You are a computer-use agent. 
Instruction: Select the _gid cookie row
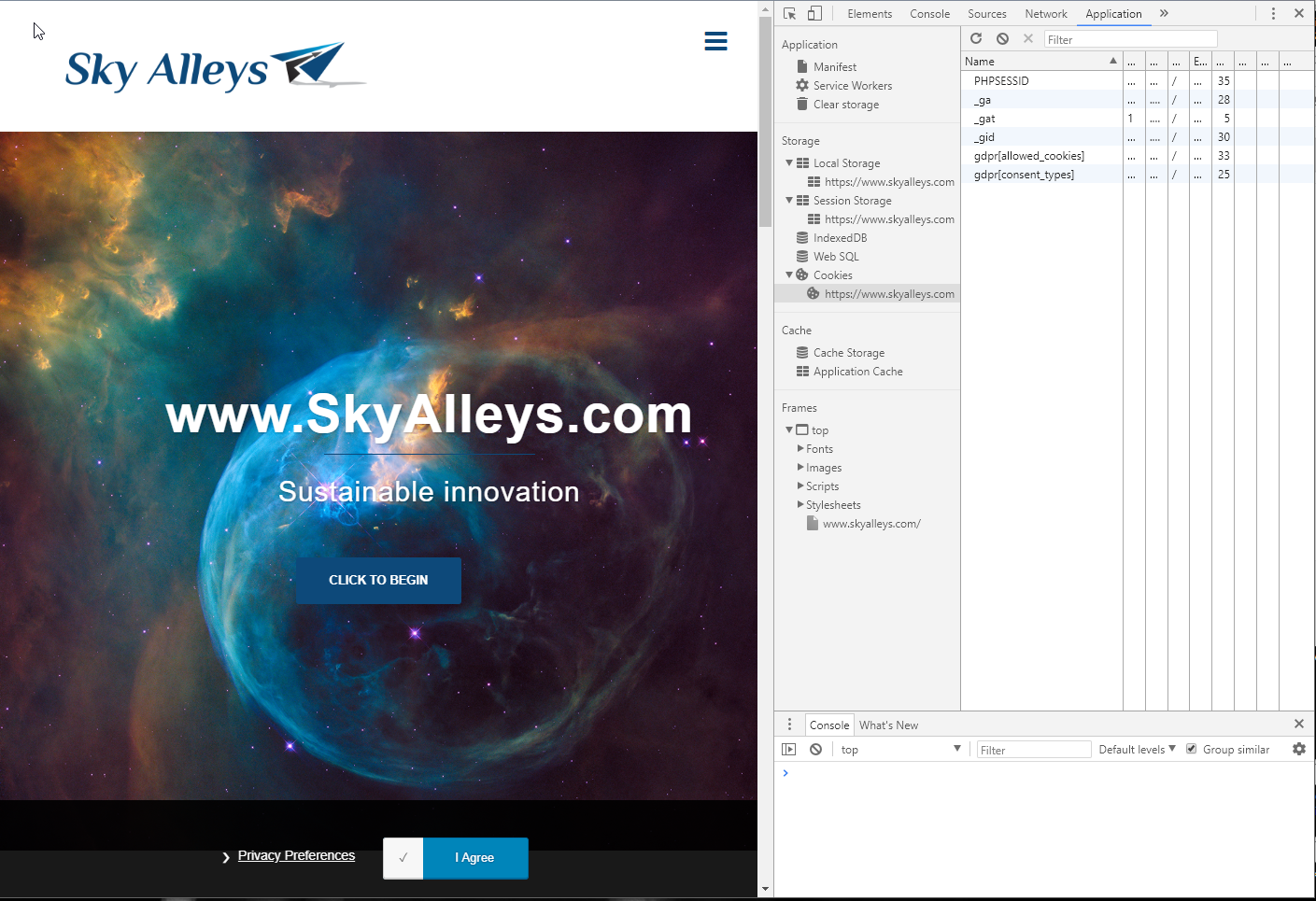1138,136
